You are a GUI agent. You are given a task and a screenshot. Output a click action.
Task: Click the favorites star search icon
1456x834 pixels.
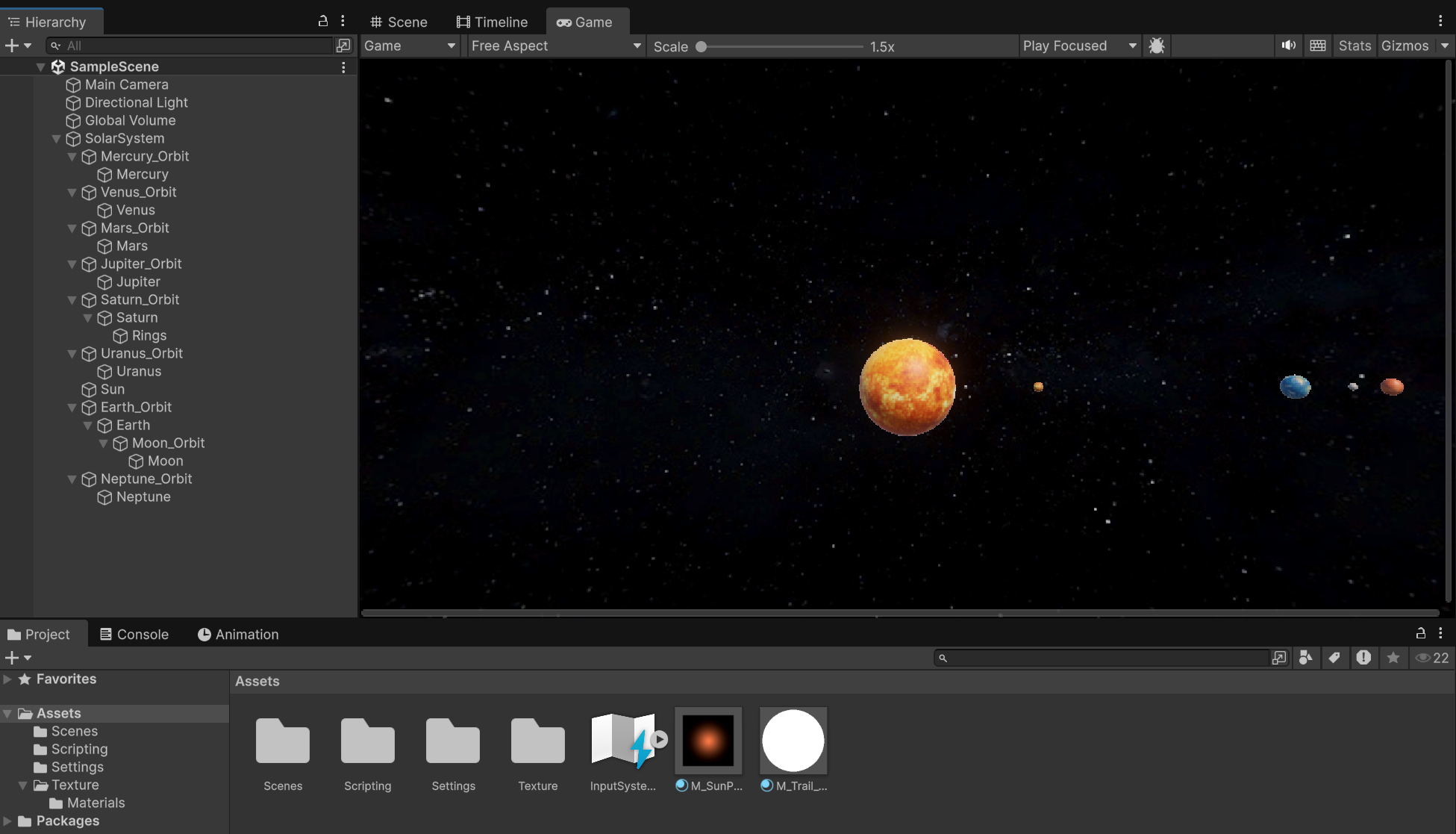[1393, 658]
